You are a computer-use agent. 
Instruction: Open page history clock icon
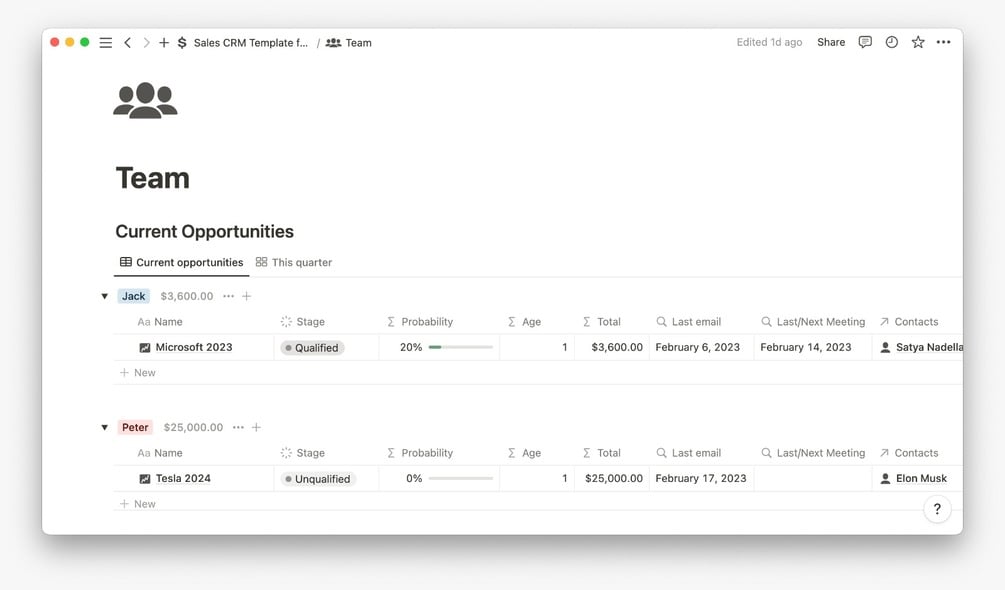(892, 42)
